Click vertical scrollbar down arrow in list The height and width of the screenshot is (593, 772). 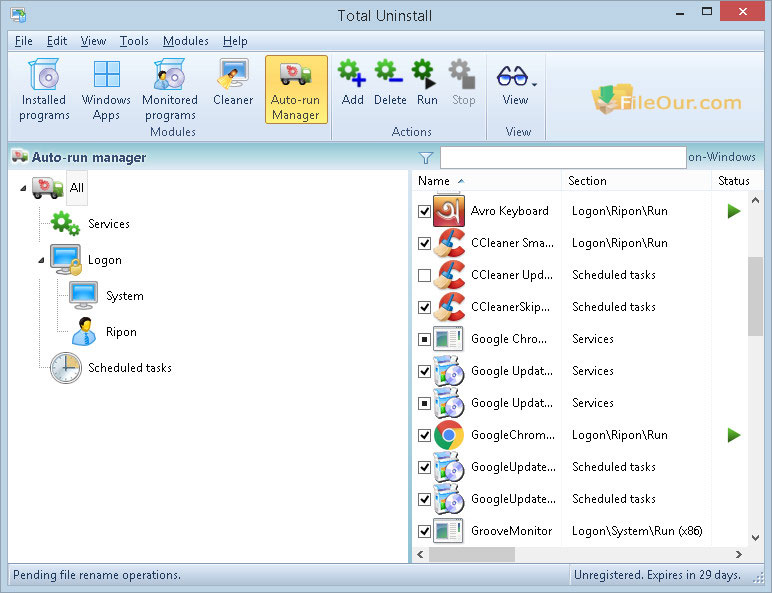tap(755, 537)
